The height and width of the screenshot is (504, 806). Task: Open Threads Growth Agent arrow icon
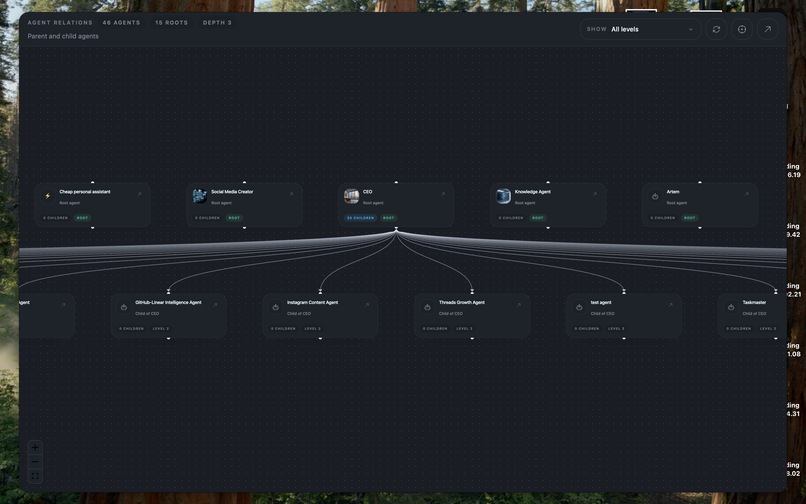[519, 305]
